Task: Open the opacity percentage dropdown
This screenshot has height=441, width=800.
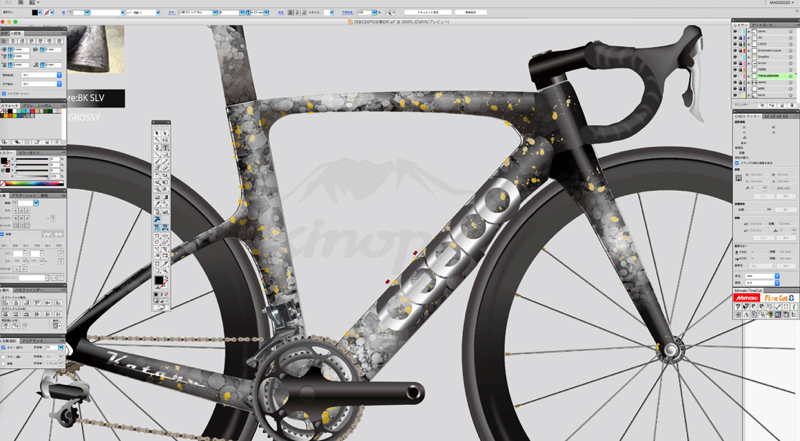Action: tap(374, 12)
